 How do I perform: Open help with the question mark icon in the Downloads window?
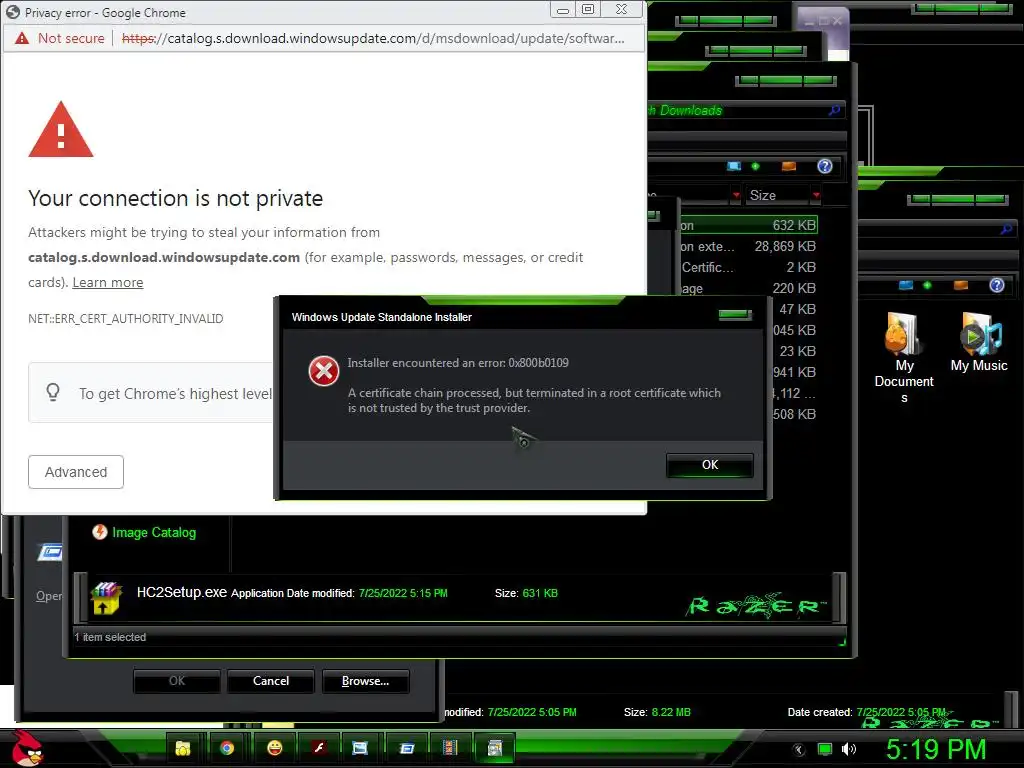point(825,166)
